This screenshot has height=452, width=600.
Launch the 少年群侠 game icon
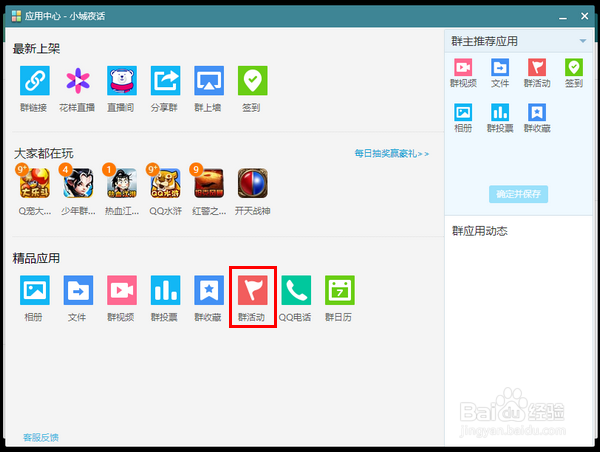click(78, 183)
